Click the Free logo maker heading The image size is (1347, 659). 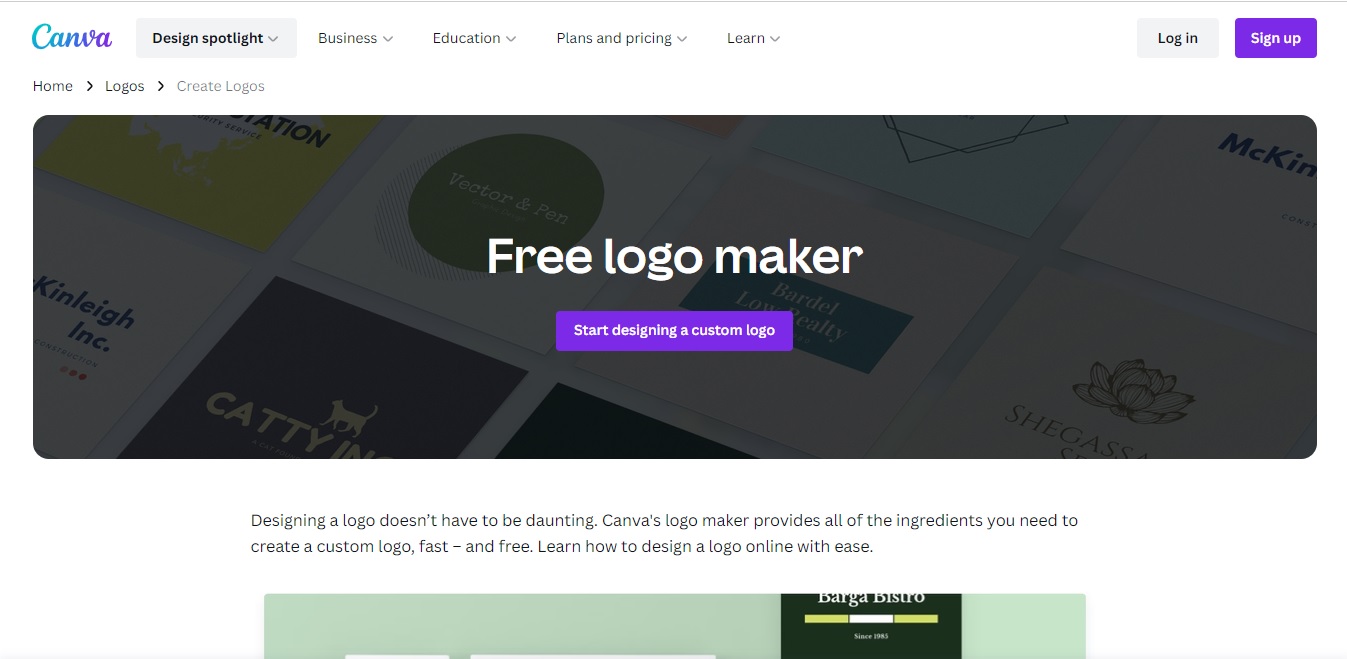[x=674, y=256]
